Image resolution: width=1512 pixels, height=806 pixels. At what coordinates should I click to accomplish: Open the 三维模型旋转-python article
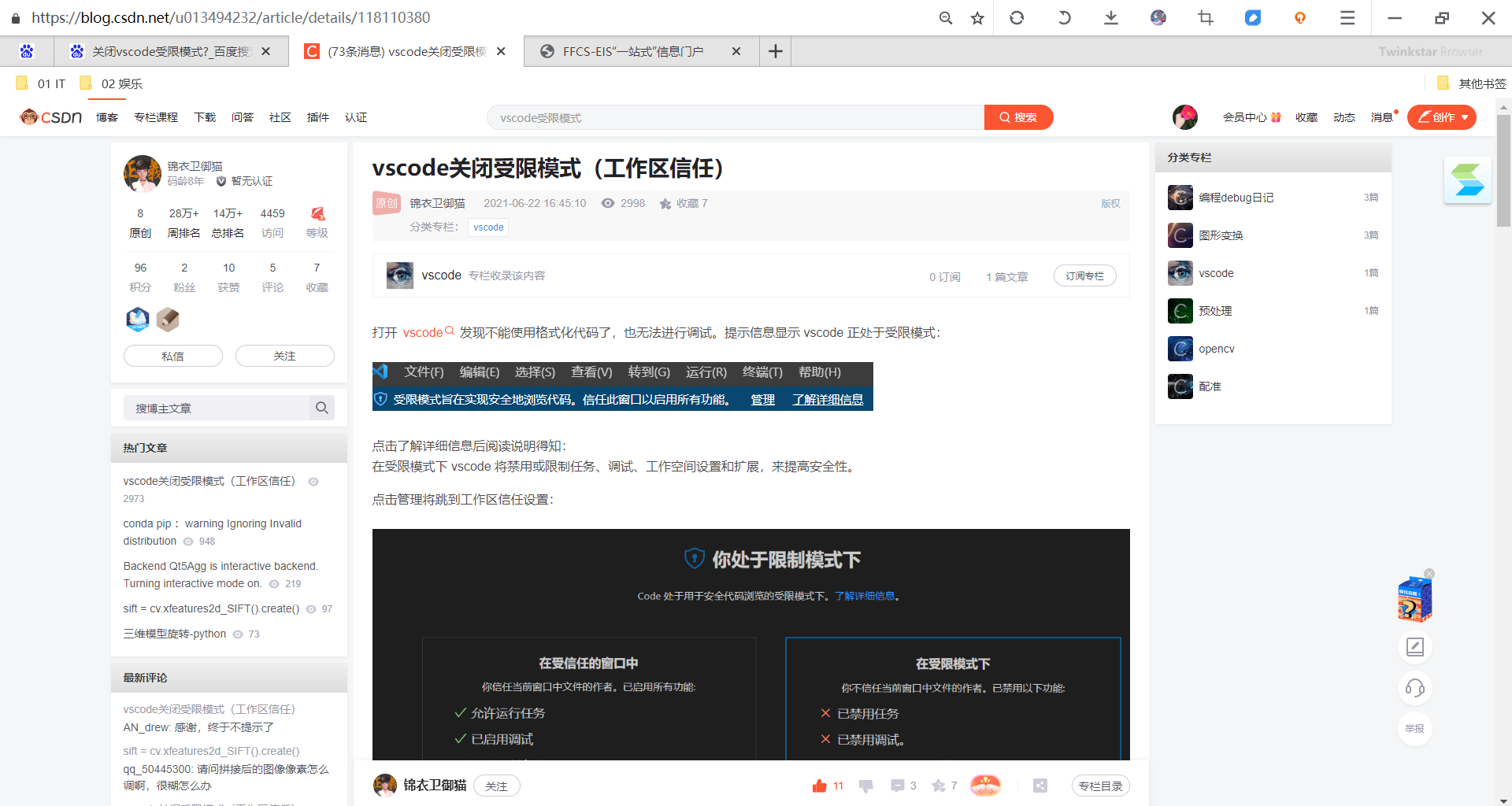pyautogui.click(x=174, y=634)
